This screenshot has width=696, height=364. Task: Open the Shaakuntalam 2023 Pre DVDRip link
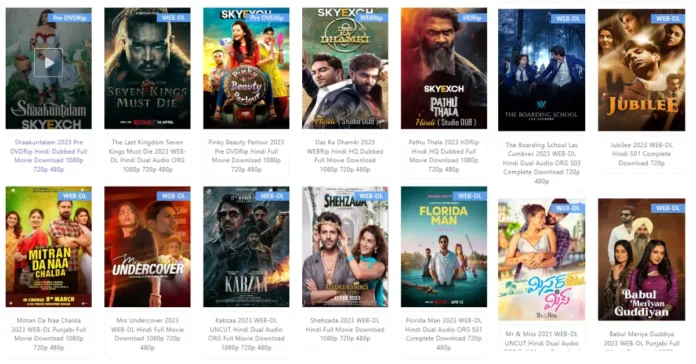click(48, 156)
